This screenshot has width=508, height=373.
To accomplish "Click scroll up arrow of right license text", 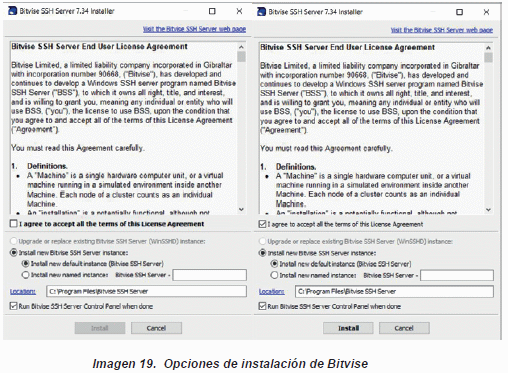I will coord(488,48).
